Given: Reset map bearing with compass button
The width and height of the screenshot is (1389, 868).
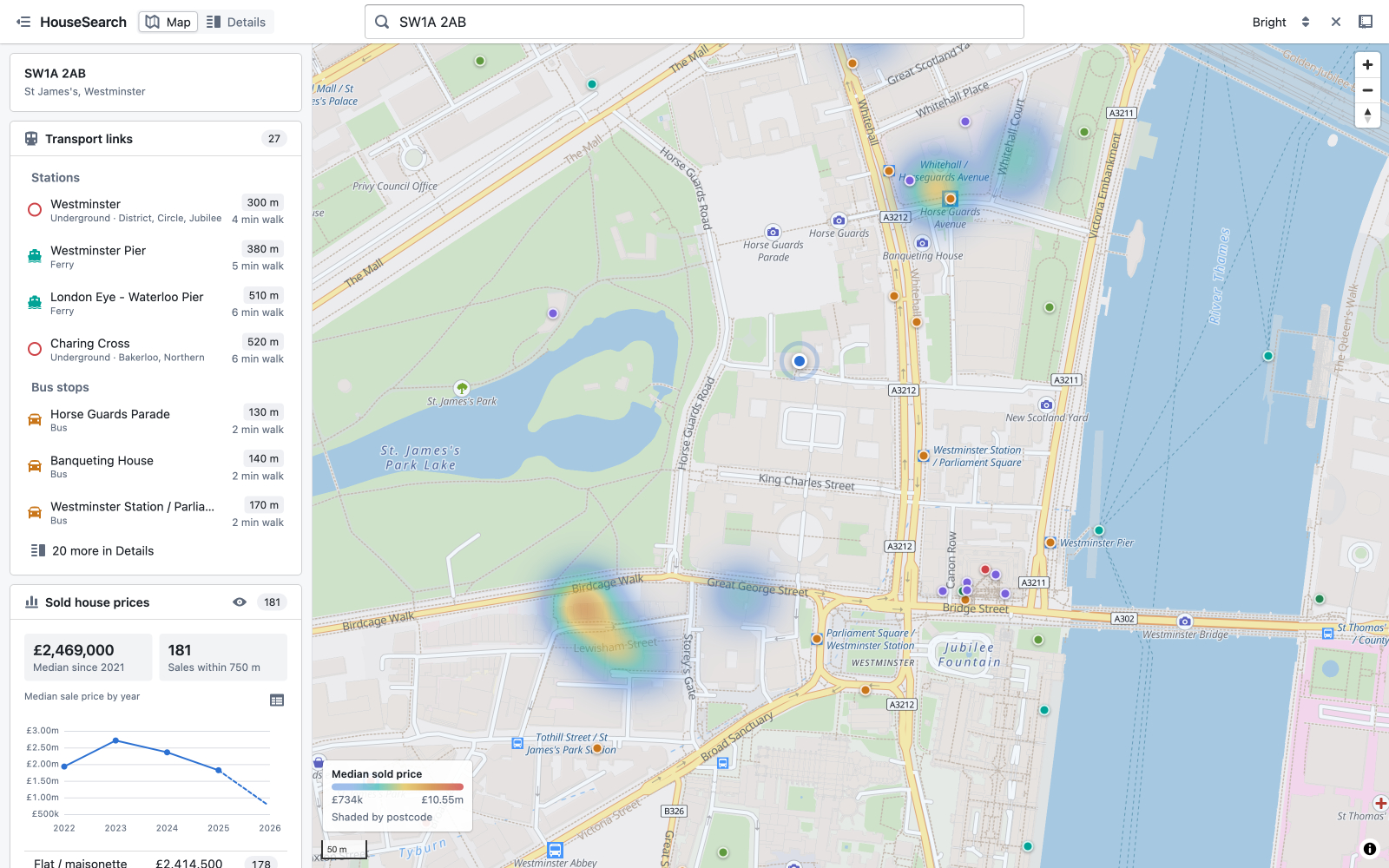Looking at the screenshot, I should (x=1367, y=115).
